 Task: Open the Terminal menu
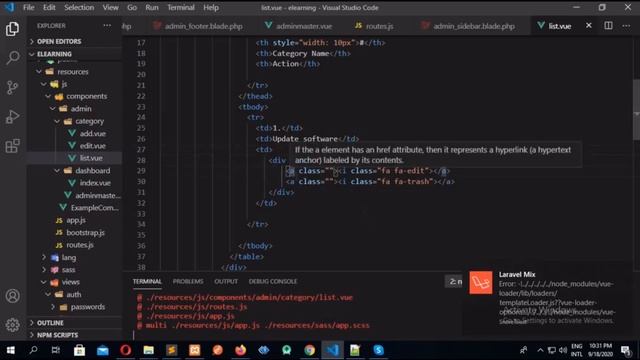click(181, 7)
